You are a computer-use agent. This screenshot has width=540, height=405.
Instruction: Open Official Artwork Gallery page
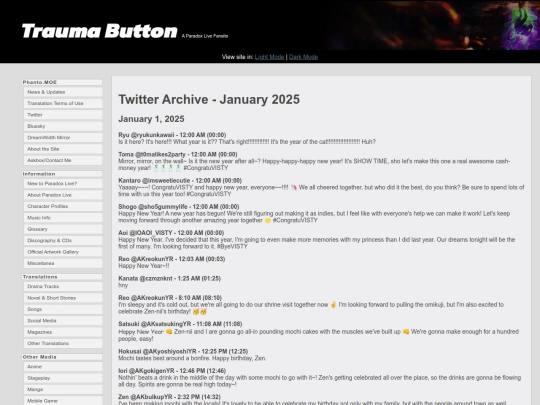click(x=63, y=252)
